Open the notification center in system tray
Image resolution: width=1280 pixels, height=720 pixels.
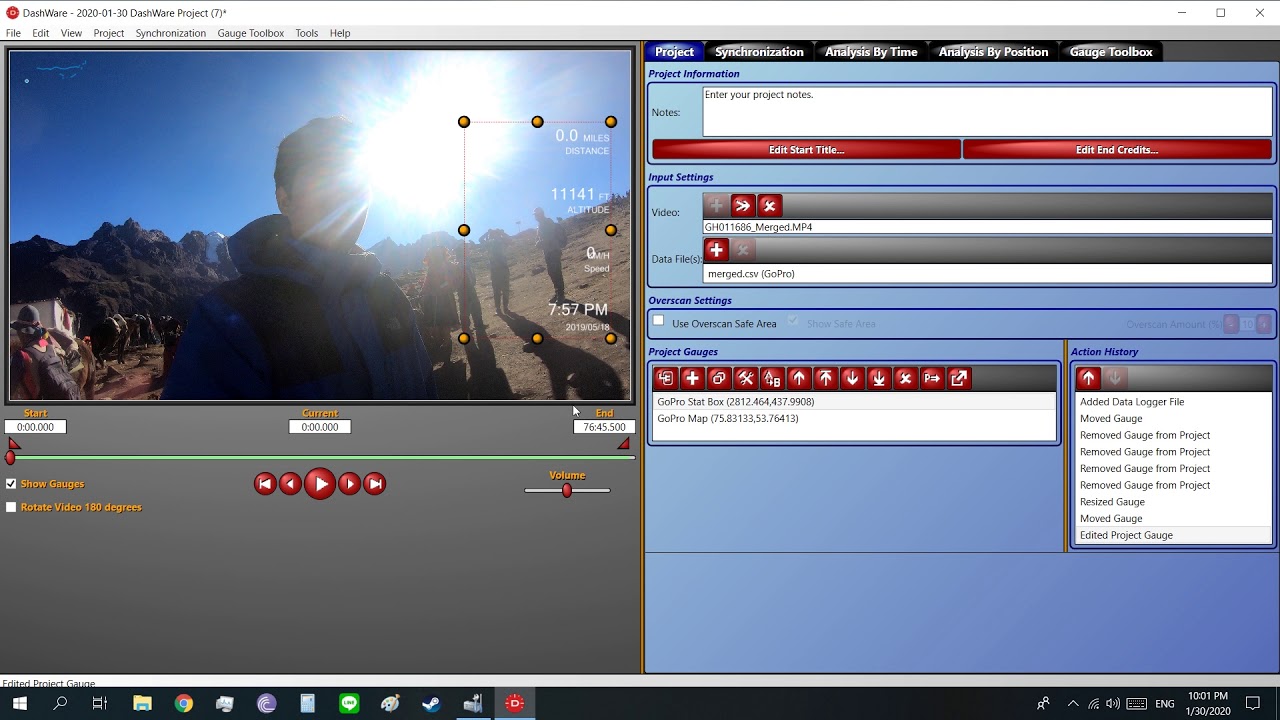[1253, 703]
